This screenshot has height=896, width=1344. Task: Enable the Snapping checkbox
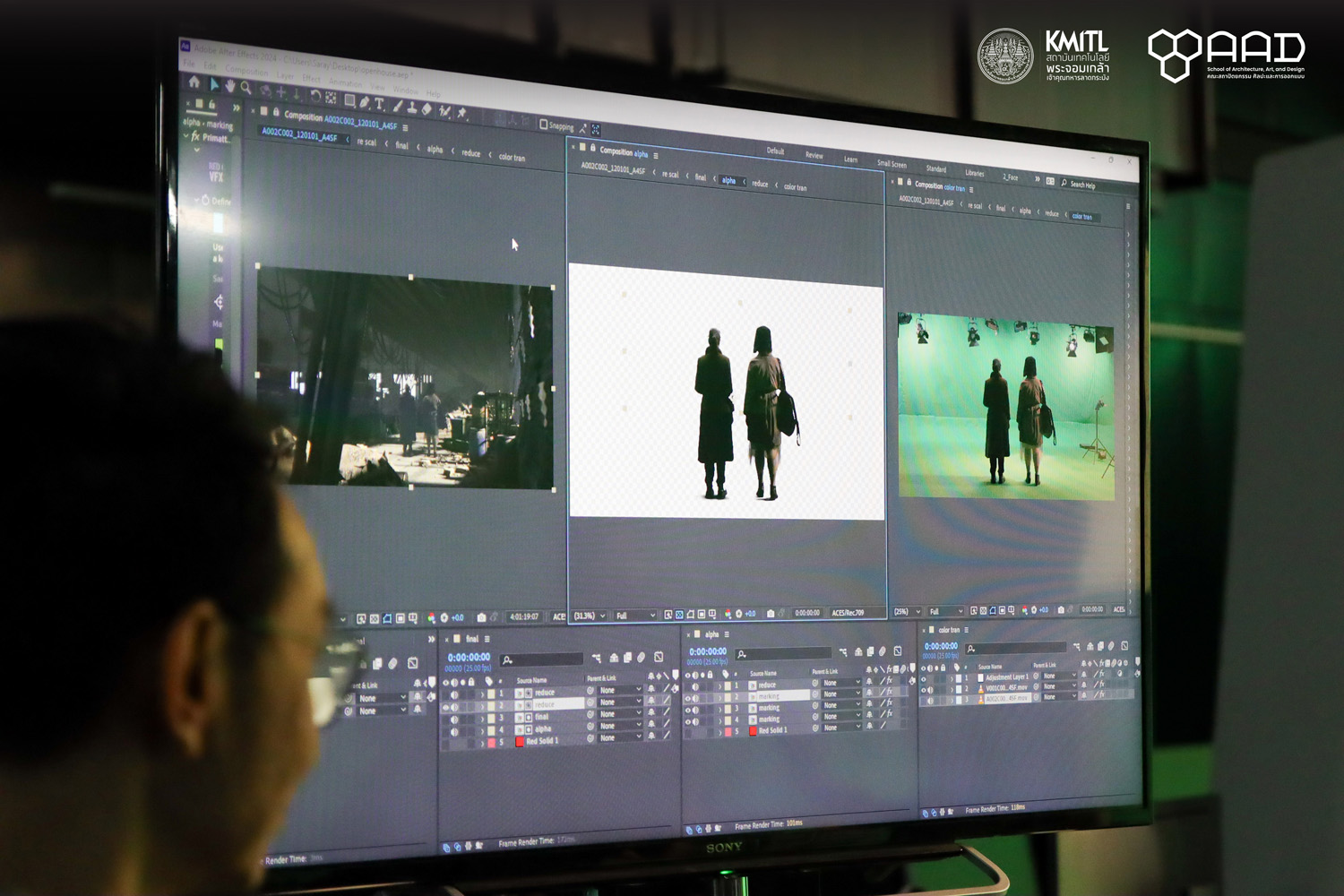pyautogui.click(x=544, y=125)
